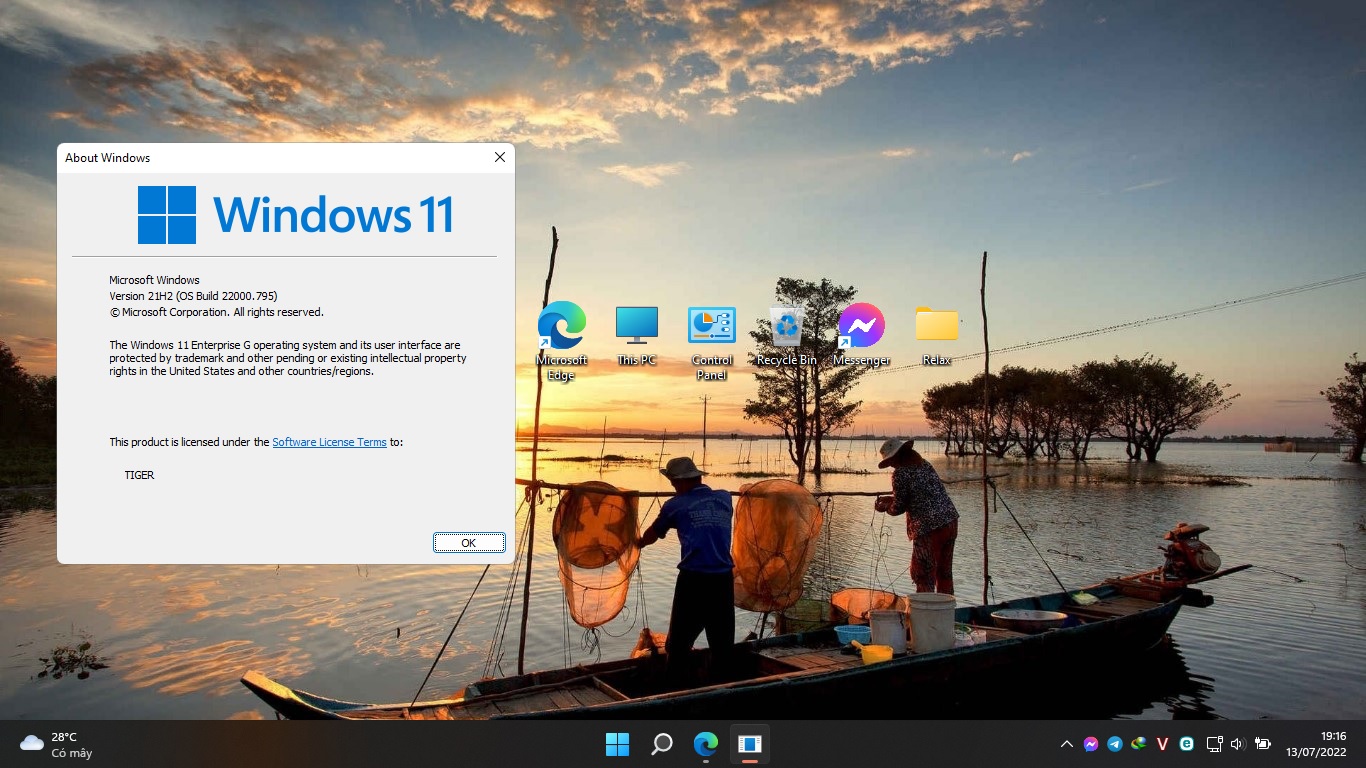The width and height of the screenshot is (1366, 768).
Task: Select the Messenger desktop shortcut
Action: 861,335
